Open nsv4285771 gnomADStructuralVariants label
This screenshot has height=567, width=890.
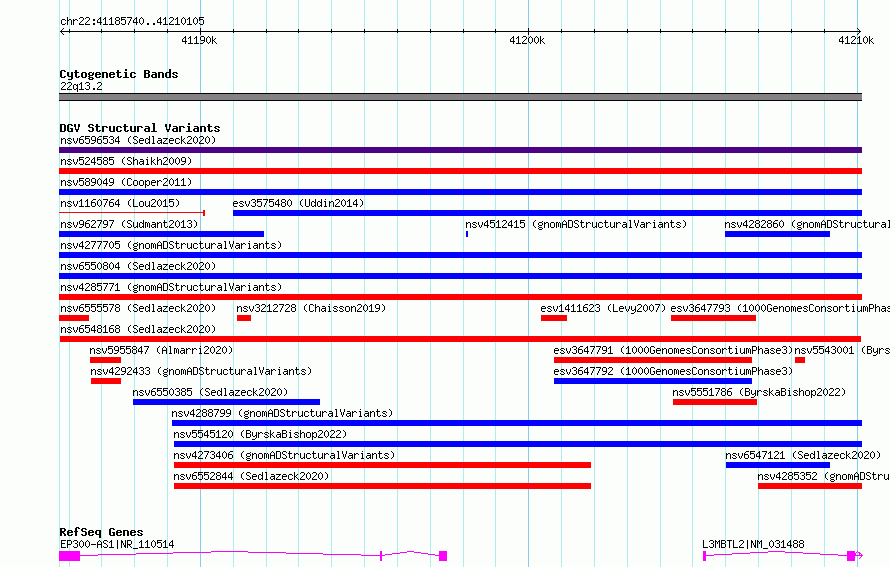(x=171, y=287)
